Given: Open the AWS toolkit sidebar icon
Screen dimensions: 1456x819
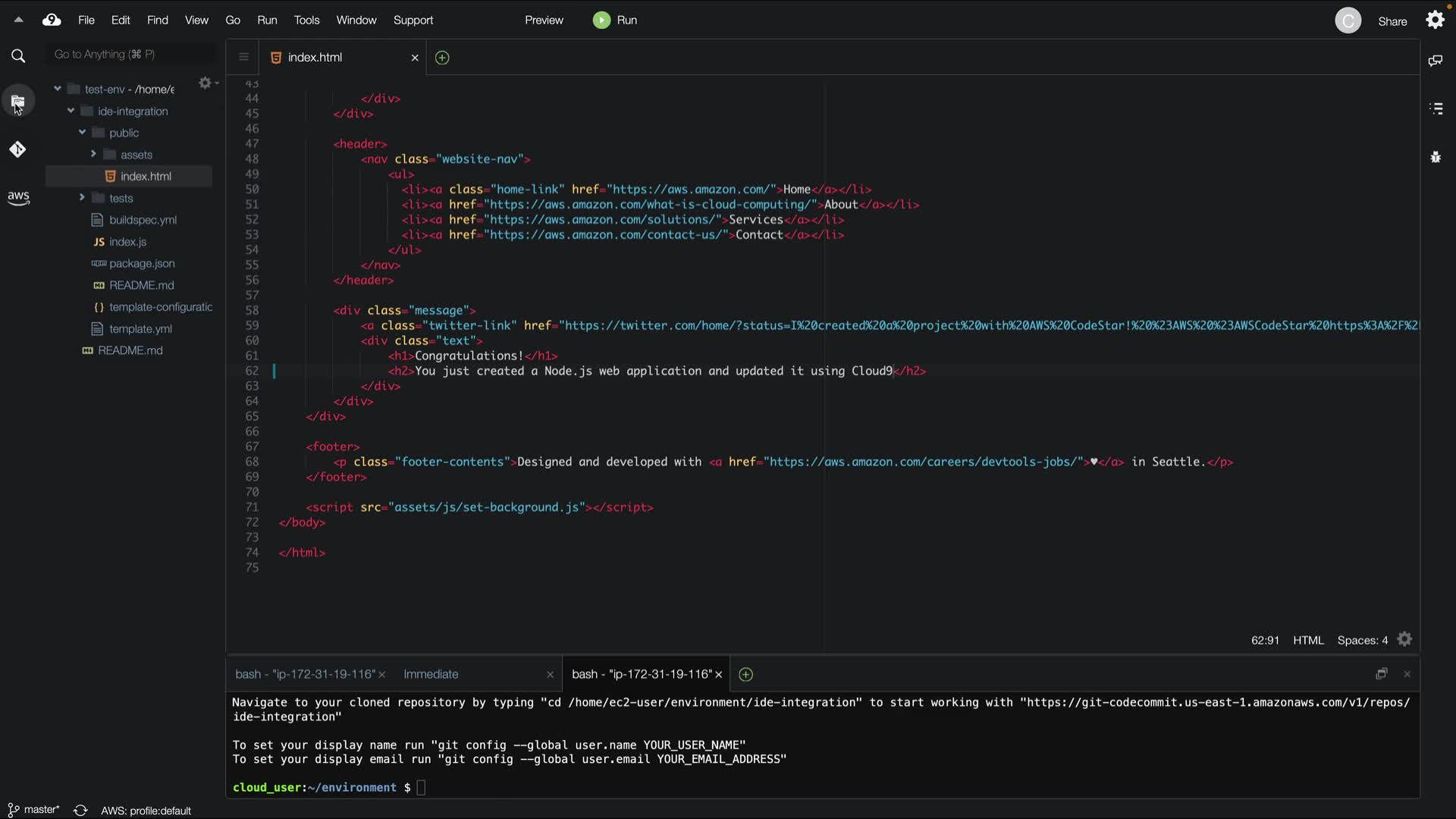Looking at the screenshot, I should click(x=18, y=198).
